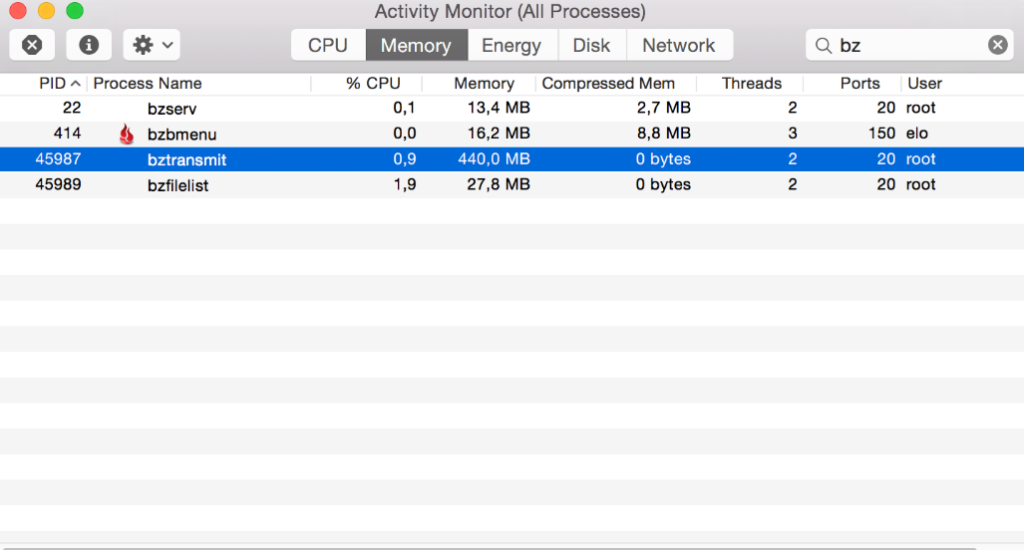Screen dimensions: 1024x550
Task: Sort by the Compressed Mem column header
Action: point(608,84)
